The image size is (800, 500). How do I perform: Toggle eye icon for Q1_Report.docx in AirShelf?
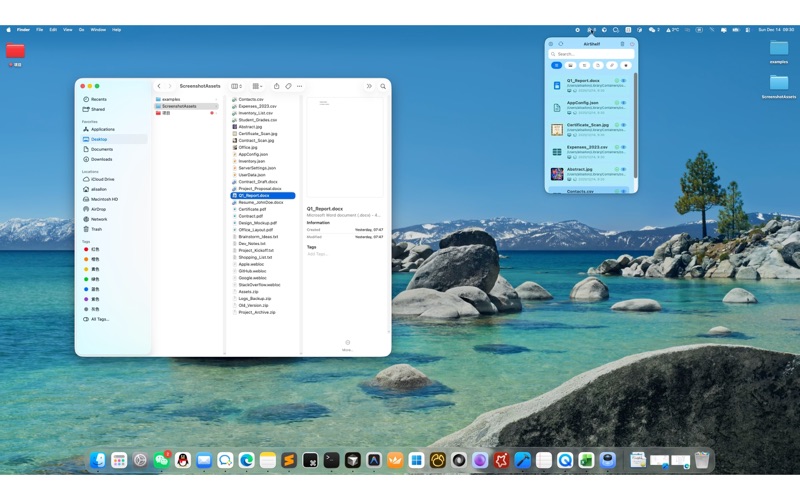click(624, 80)
